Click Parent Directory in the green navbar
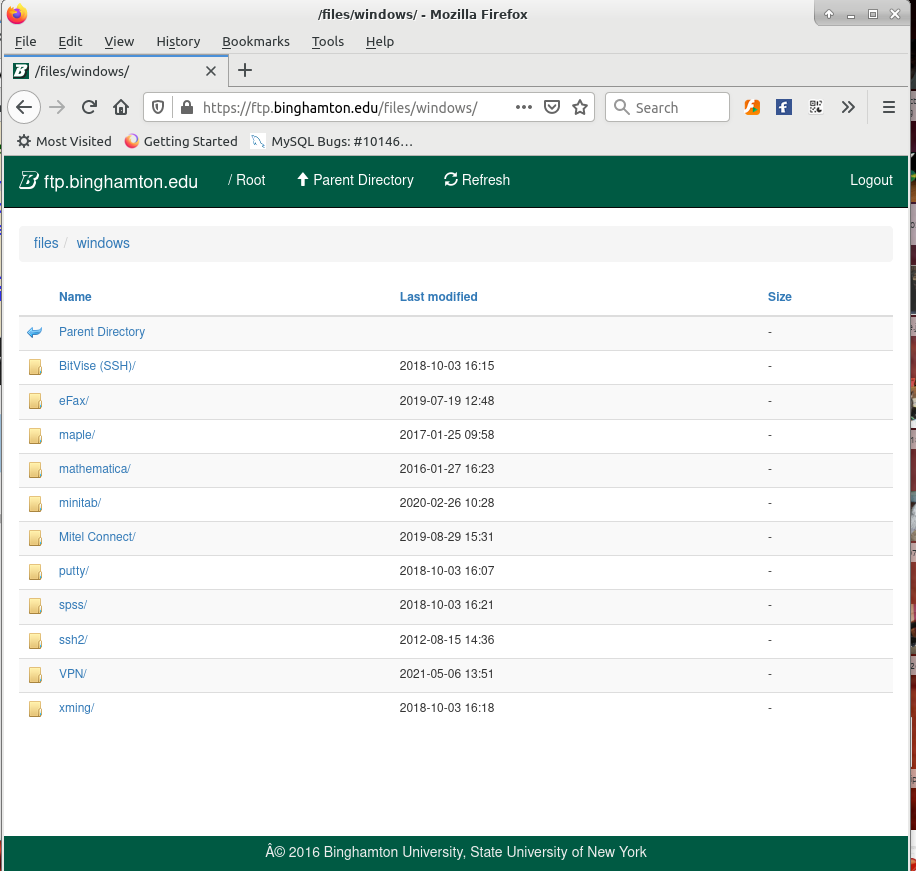Screen dimensions: 916x871 355,180
